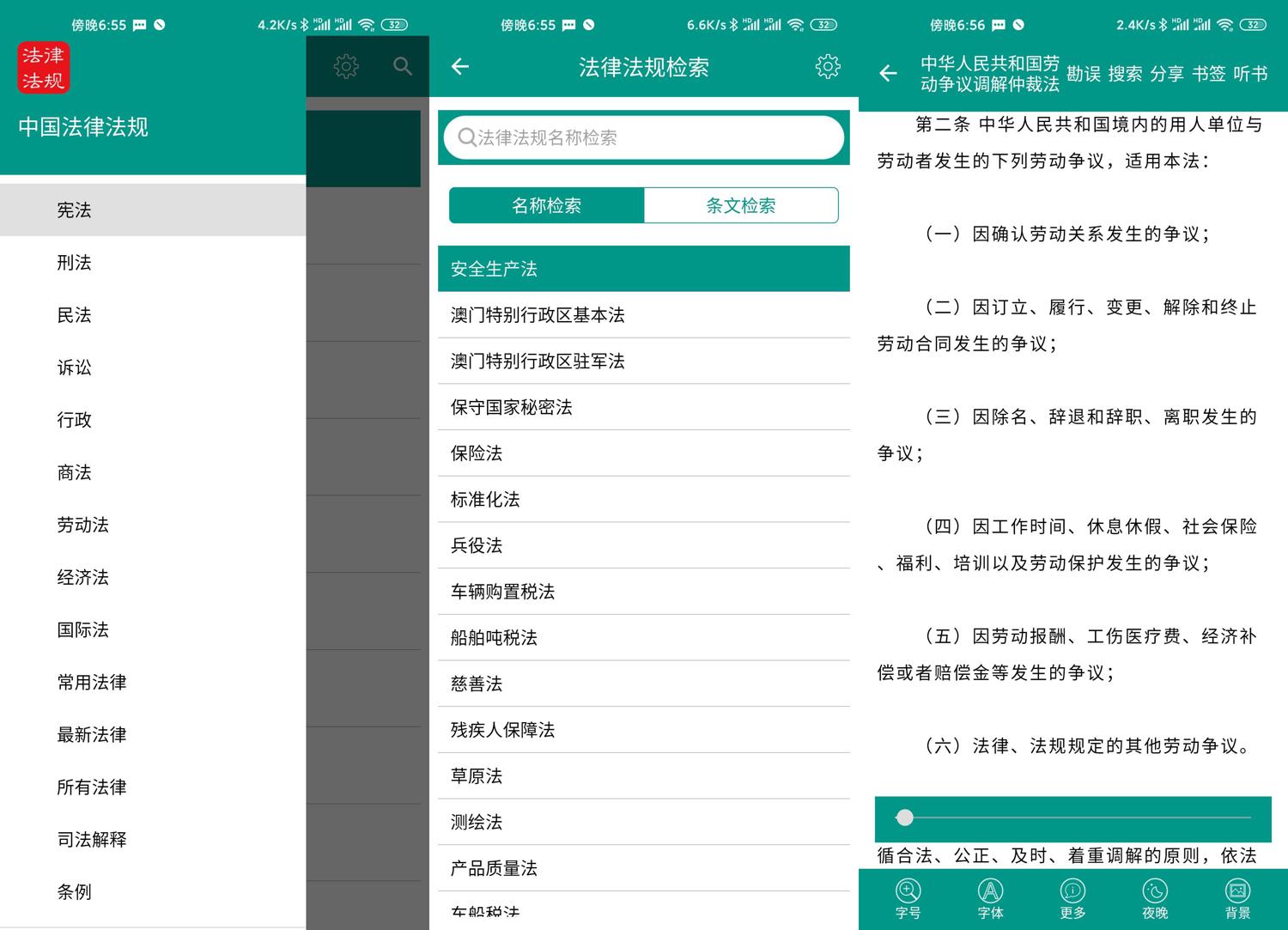The width and height of the screenshot is (1288, 930).
Task: Click the 分享 share button
Action: 1166,74
